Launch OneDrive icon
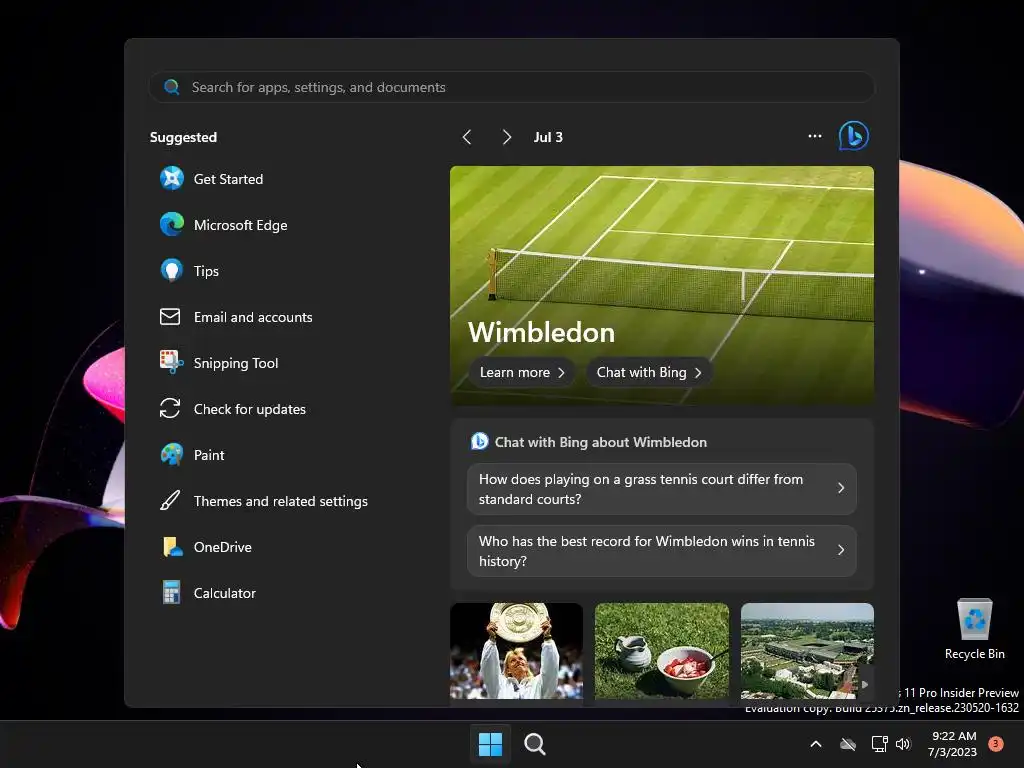1024x768 pixels. tap(172, 547)
